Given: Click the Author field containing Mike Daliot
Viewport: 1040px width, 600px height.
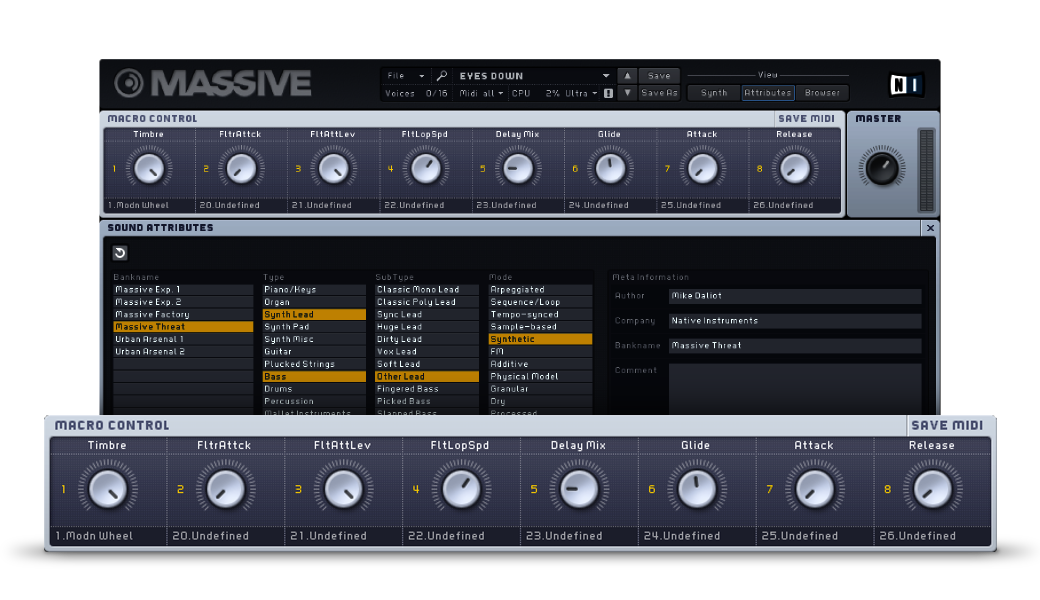Looking at the screenshot, I should 795,296.
